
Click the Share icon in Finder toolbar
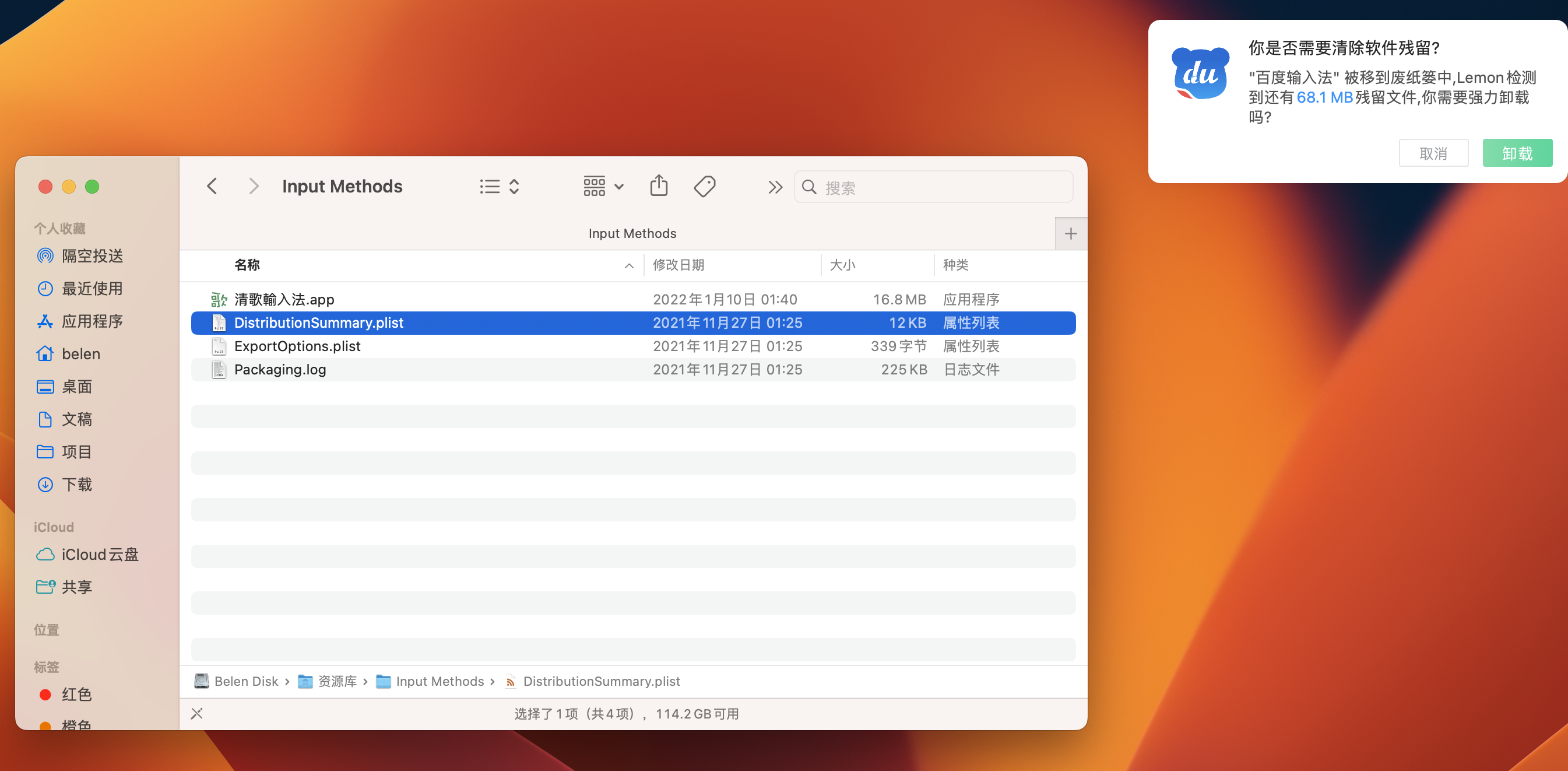[659, 185]
